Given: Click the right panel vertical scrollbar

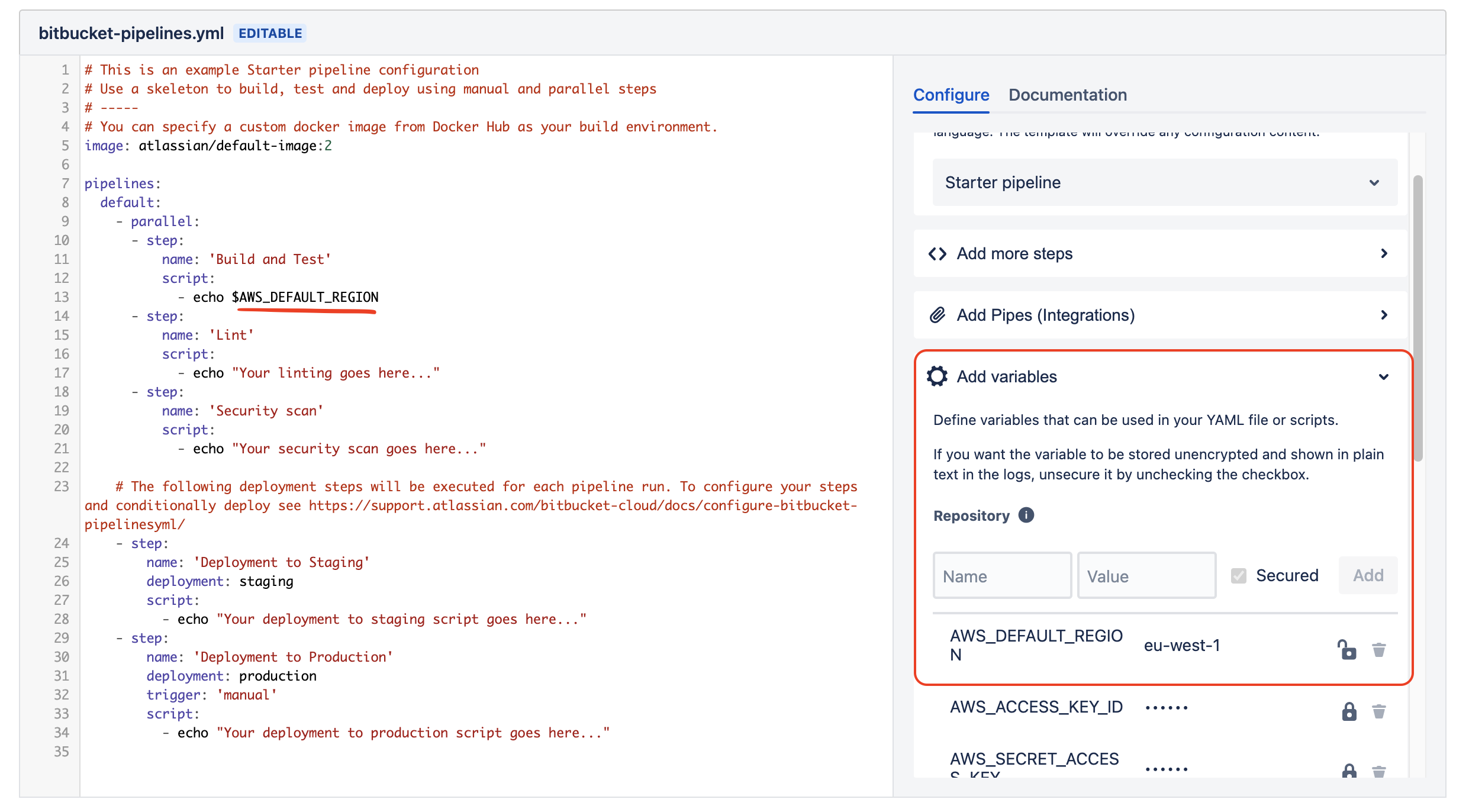Looking at the screenshot, I should click(1418, 318).
